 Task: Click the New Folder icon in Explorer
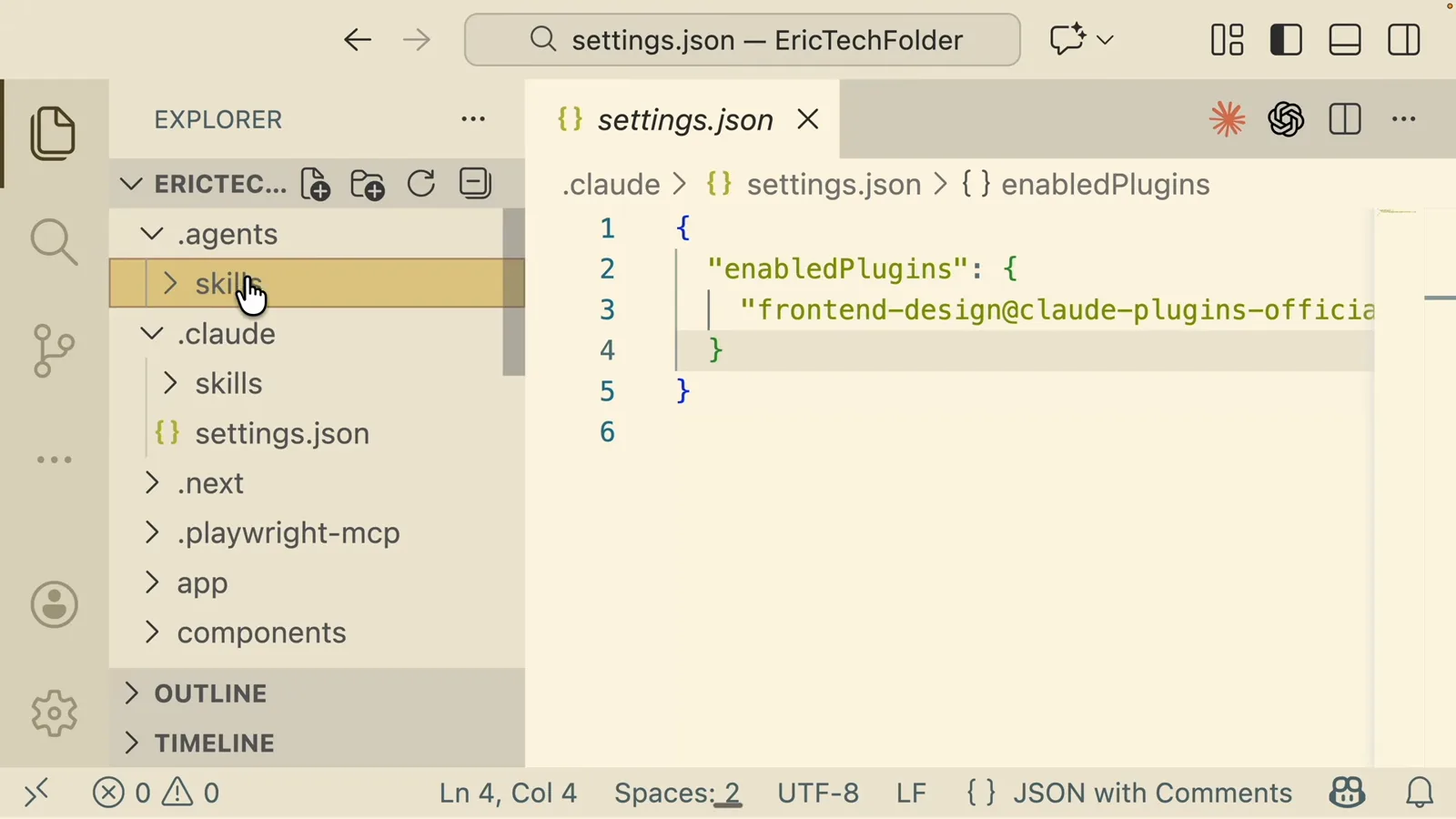(x=368, y=184)
